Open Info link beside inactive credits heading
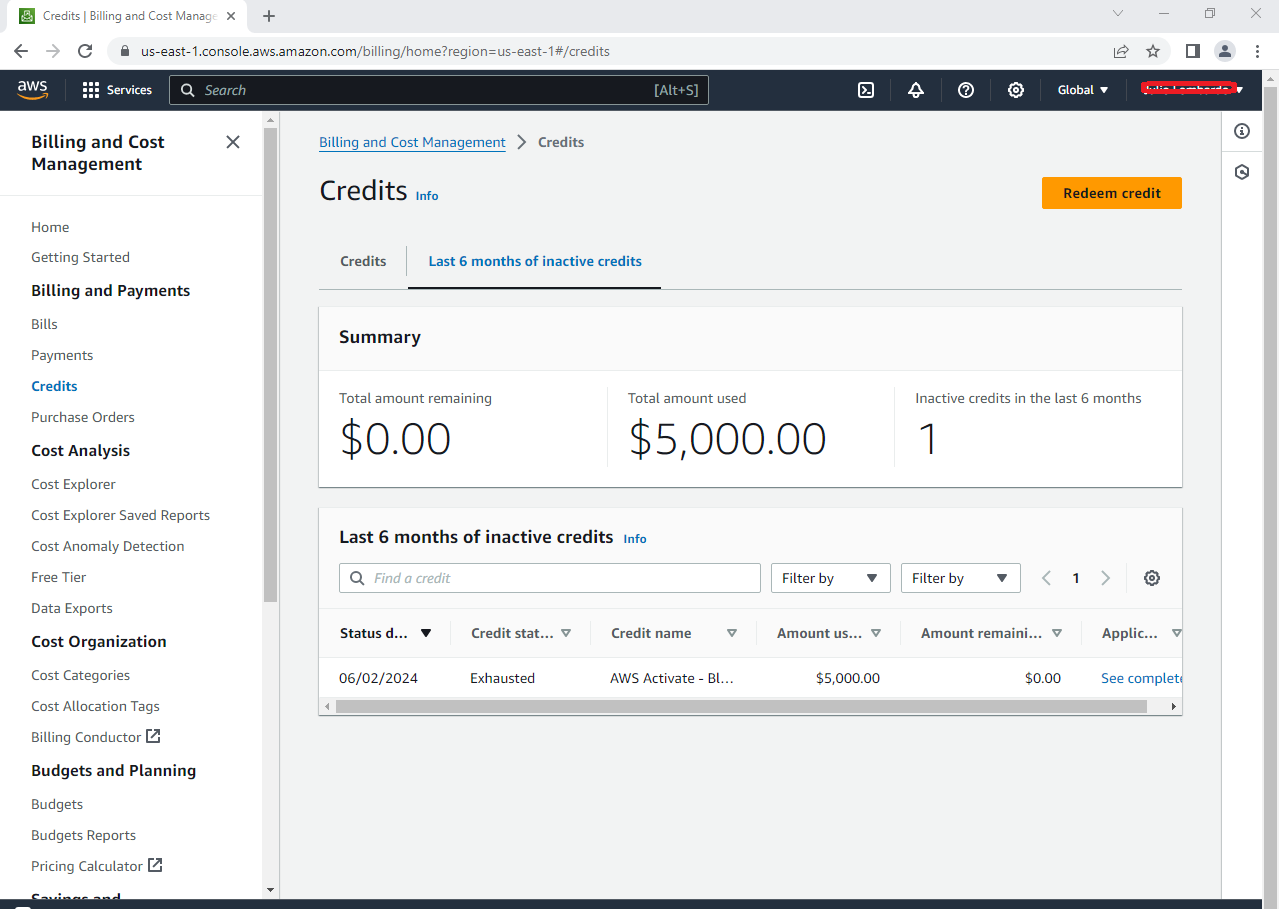The image size is (1279, 909). click(x=635, y=539)
